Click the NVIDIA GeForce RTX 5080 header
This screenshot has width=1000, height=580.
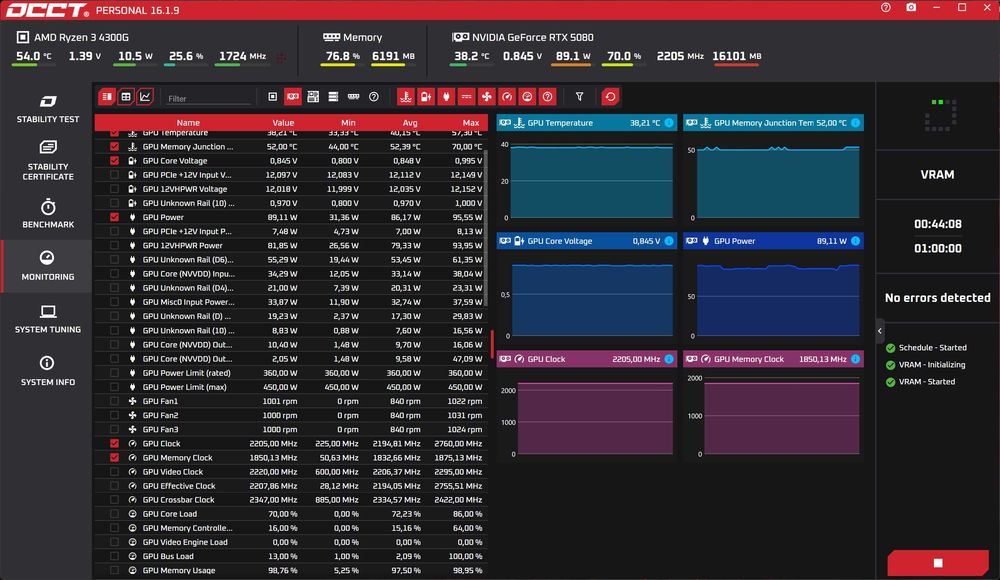(523, 37)
